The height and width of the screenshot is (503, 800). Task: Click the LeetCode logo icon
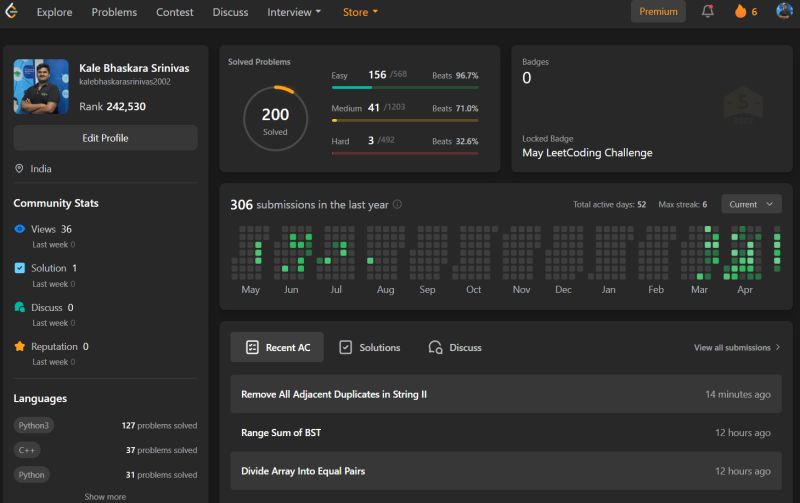tap(11, 11)
